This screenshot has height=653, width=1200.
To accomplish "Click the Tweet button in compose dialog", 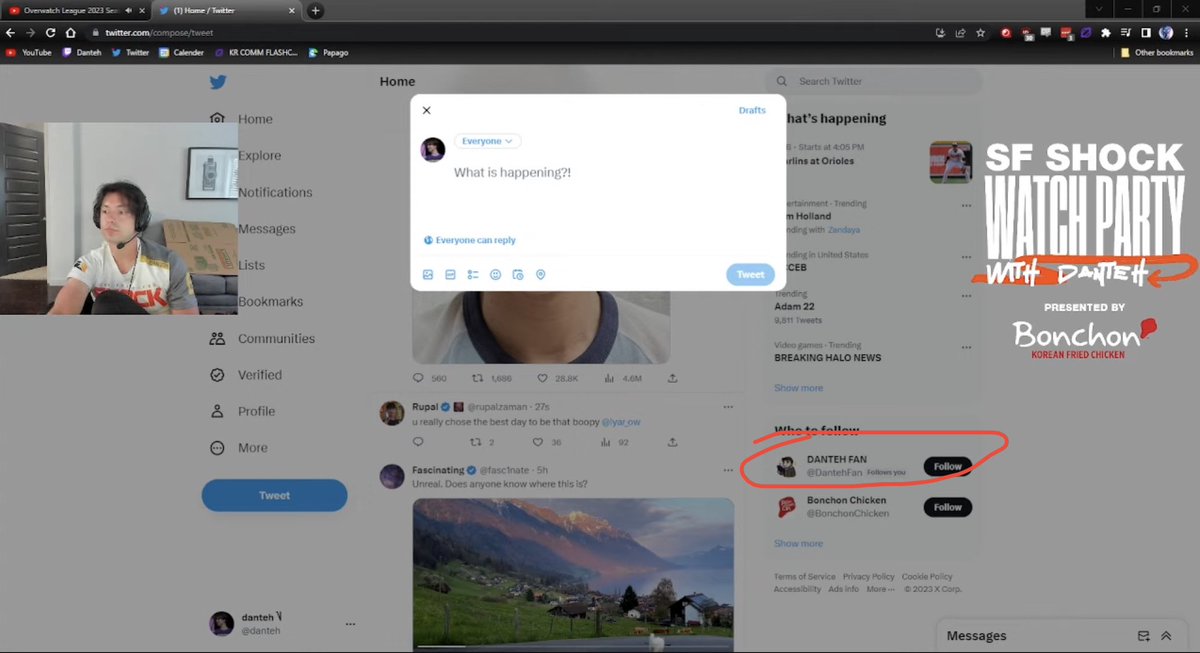I will pos(750,275).
